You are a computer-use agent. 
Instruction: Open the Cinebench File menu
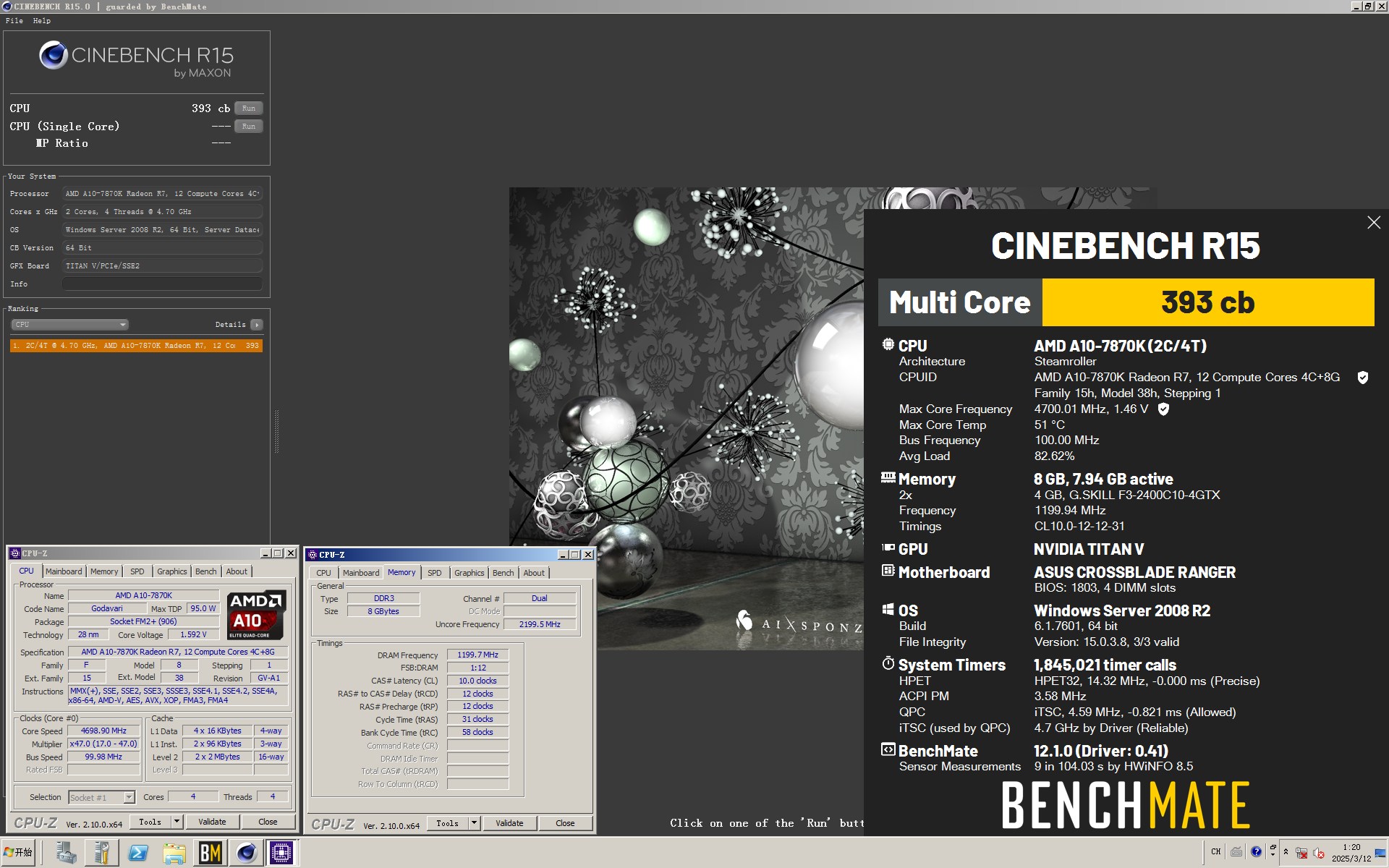14,20
